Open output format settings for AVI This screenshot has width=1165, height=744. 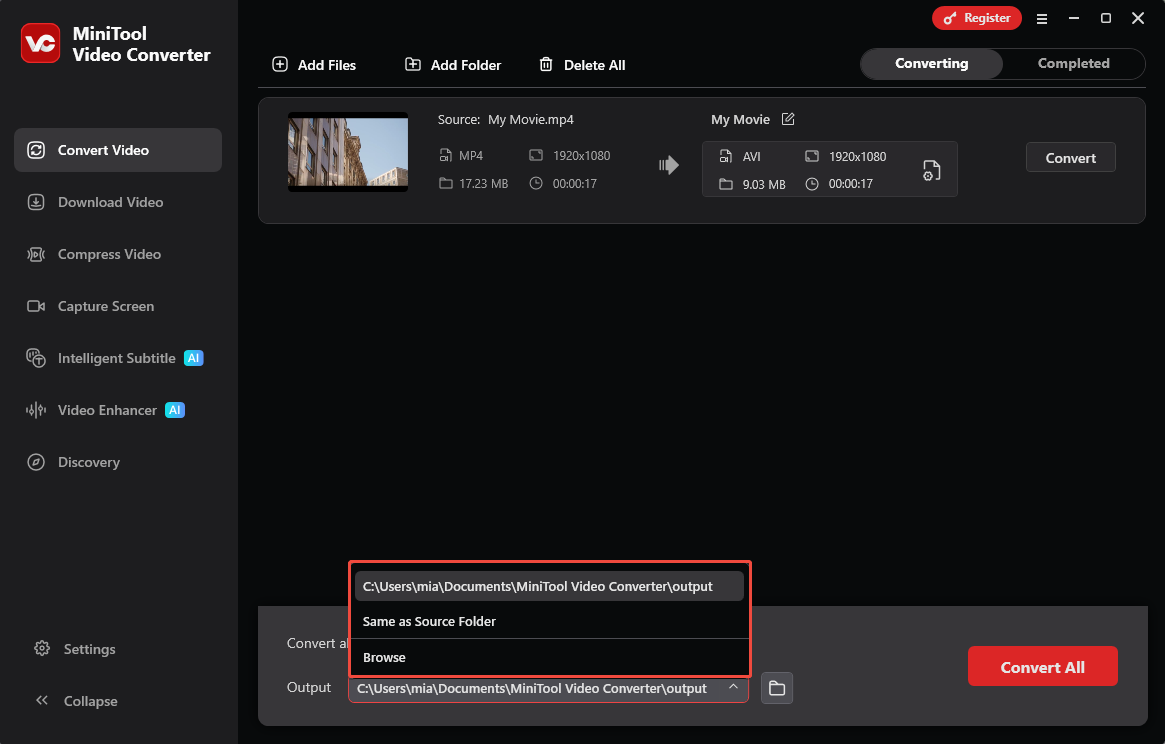[x=932, y=170]
